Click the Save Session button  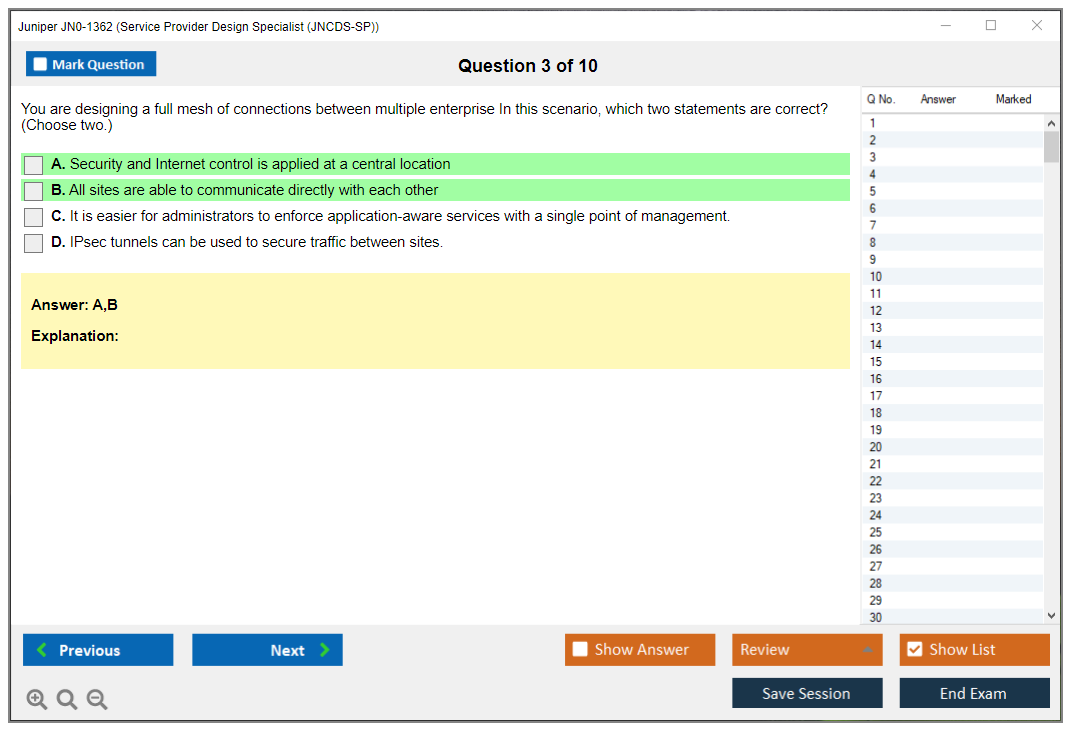pos(807,693)
